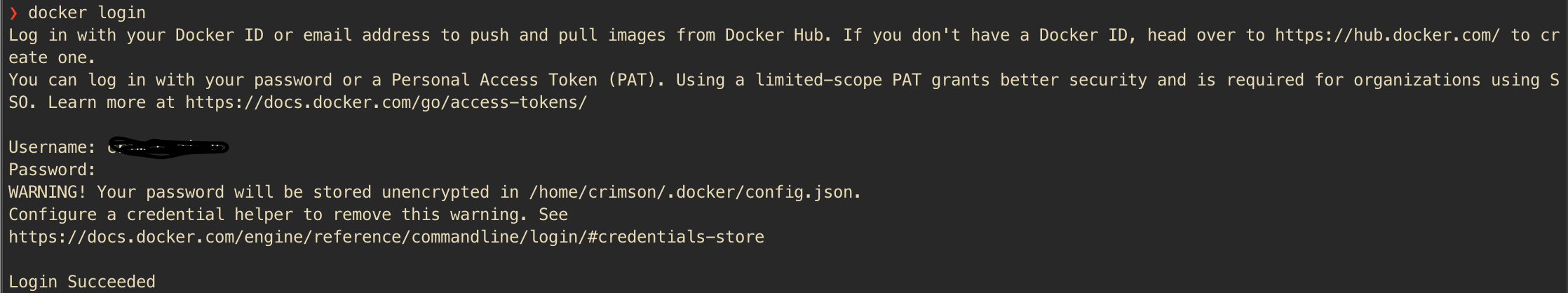The image size is (1568, 293).
Task: Click the 'Password:' prompt label
Action: (52, 170)
